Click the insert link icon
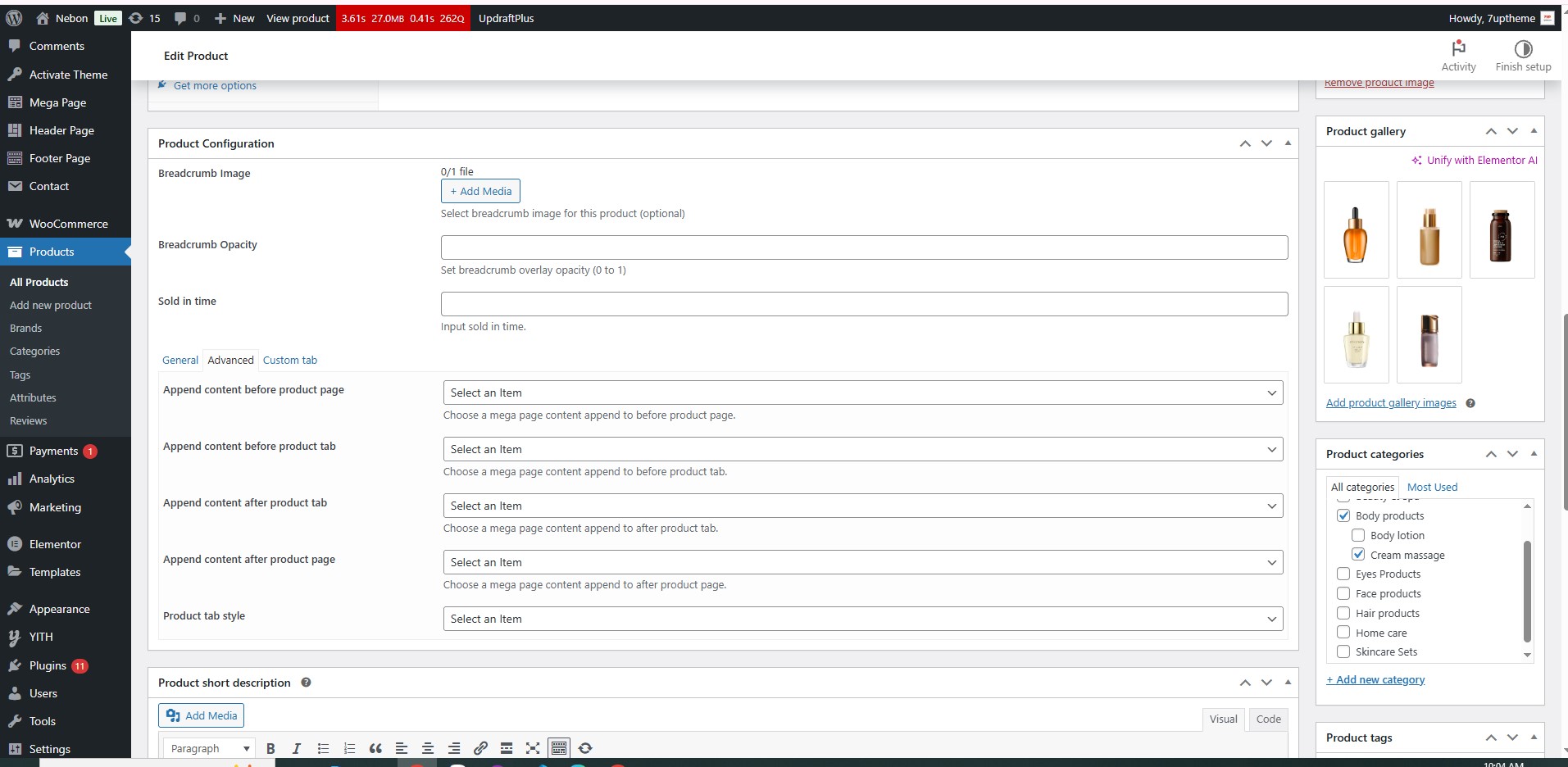Image resolution: width=1568 pixels, height=767 pixels. [x=480, y=748]
